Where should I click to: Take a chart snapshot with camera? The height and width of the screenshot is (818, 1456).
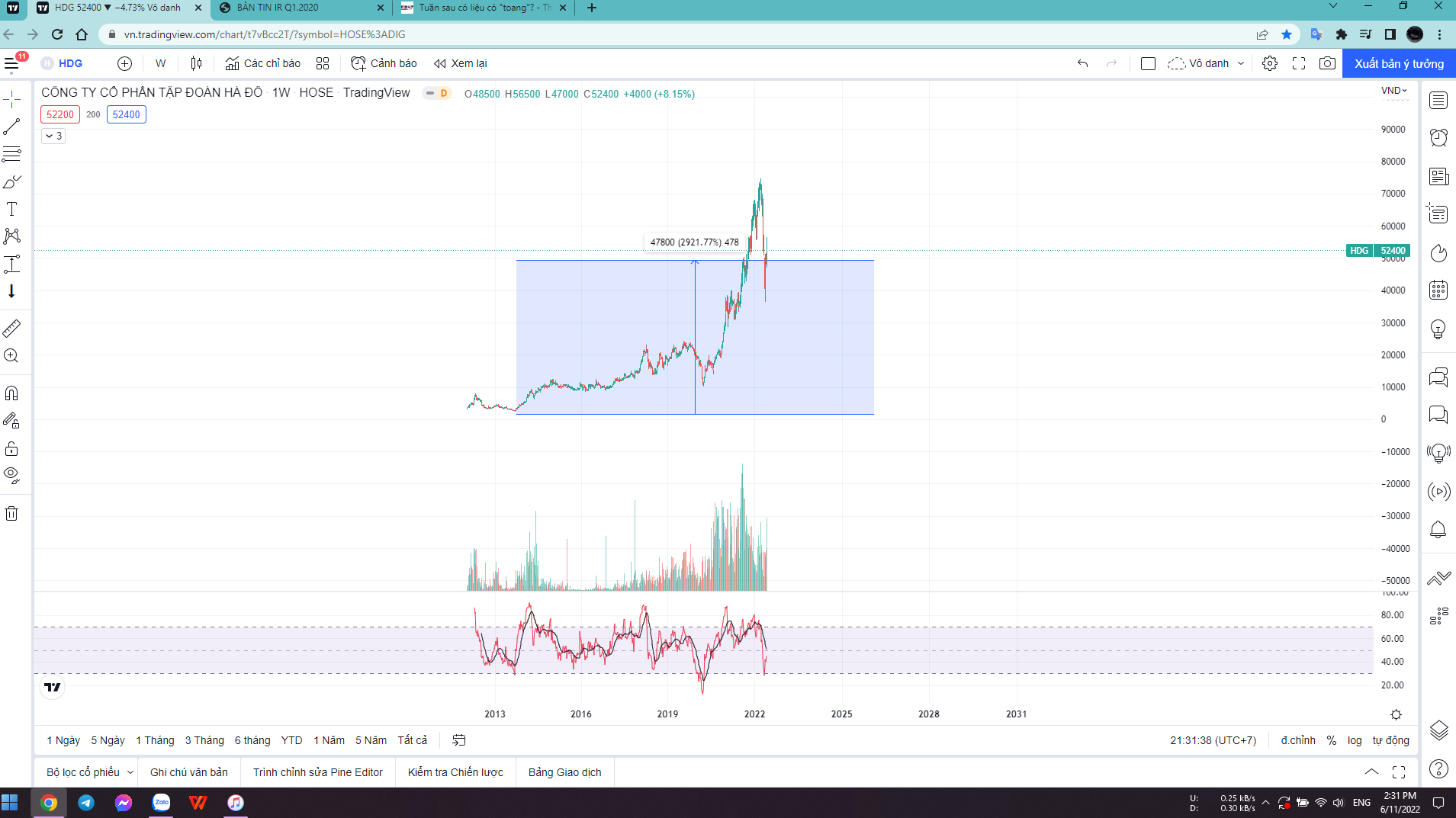pyautogui.click(x=1327, y=63)
